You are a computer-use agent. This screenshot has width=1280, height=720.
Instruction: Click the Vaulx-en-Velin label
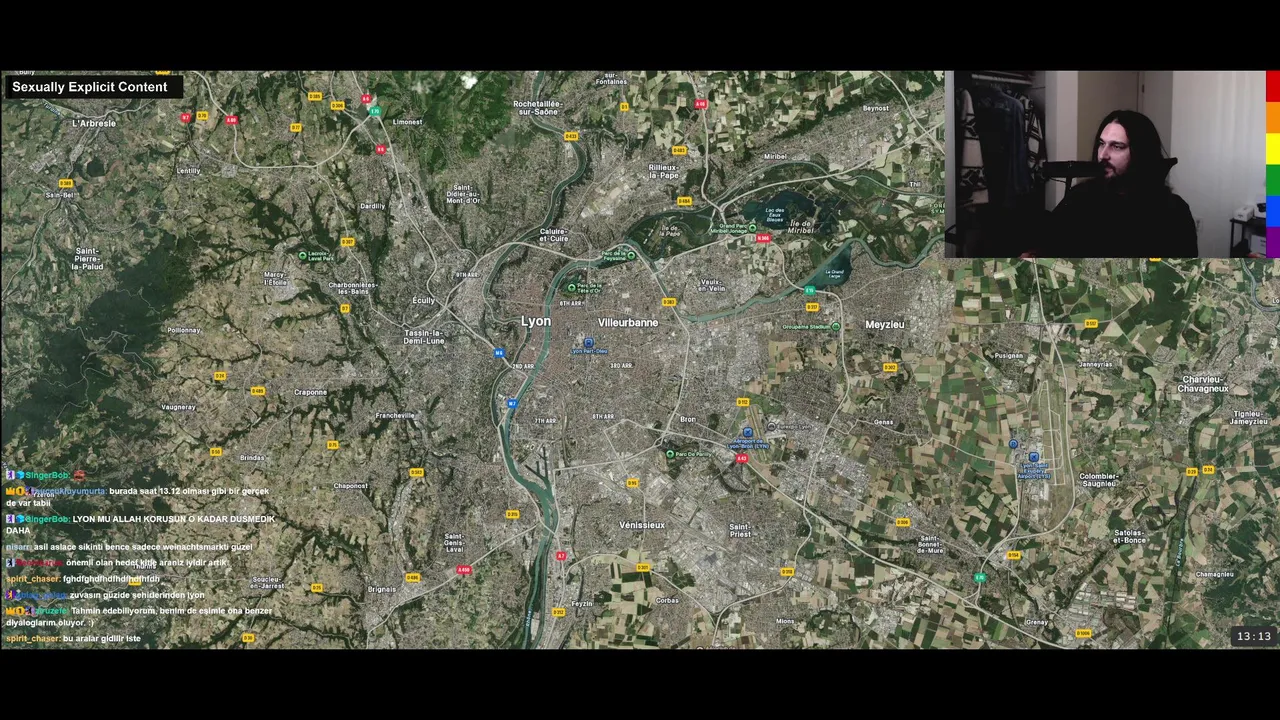coord(712,285)
